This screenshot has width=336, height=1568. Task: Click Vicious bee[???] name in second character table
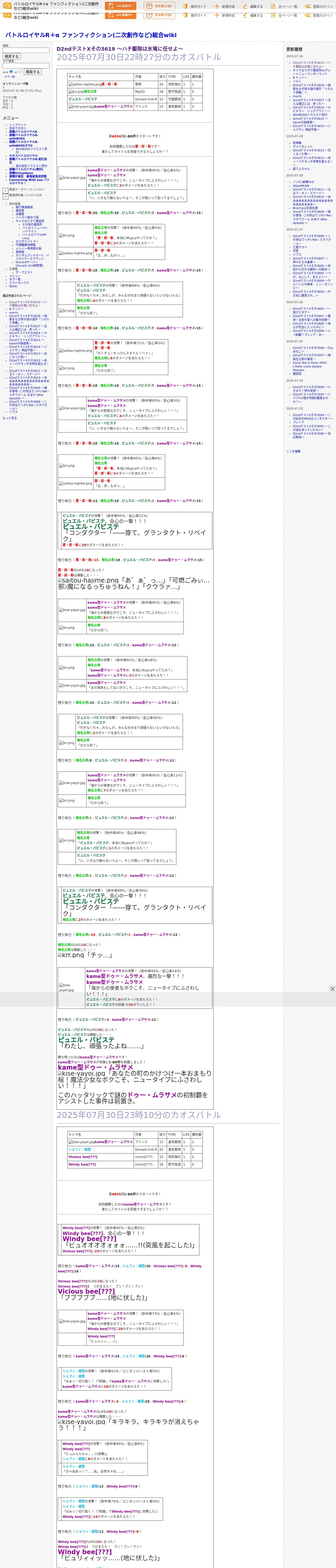pos(82,1156)
